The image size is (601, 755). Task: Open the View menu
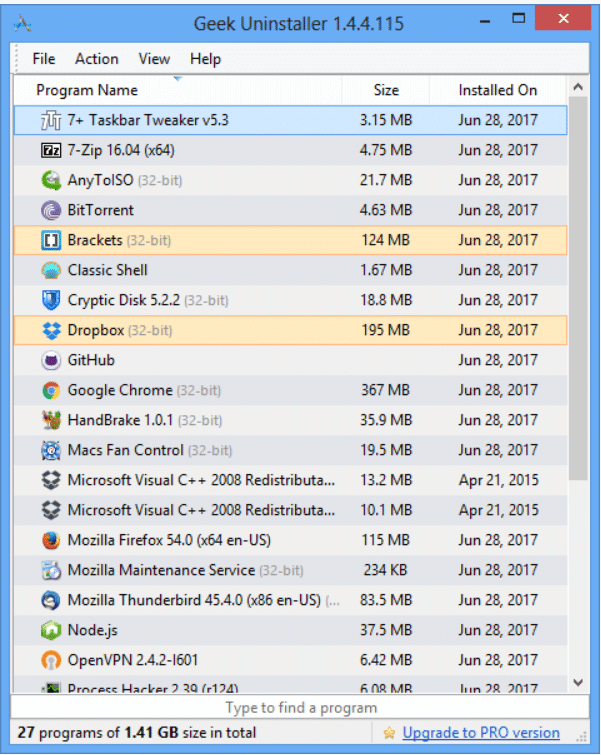coord(154,59)
